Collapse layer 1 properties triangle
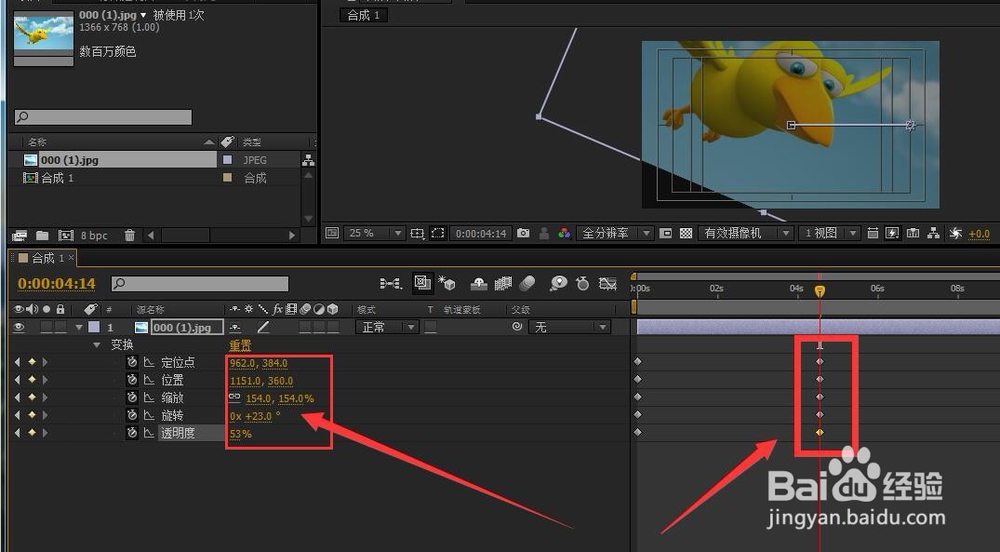Image resolution: width=1000 pixels, height=552 pixels. tap(78, 327)
